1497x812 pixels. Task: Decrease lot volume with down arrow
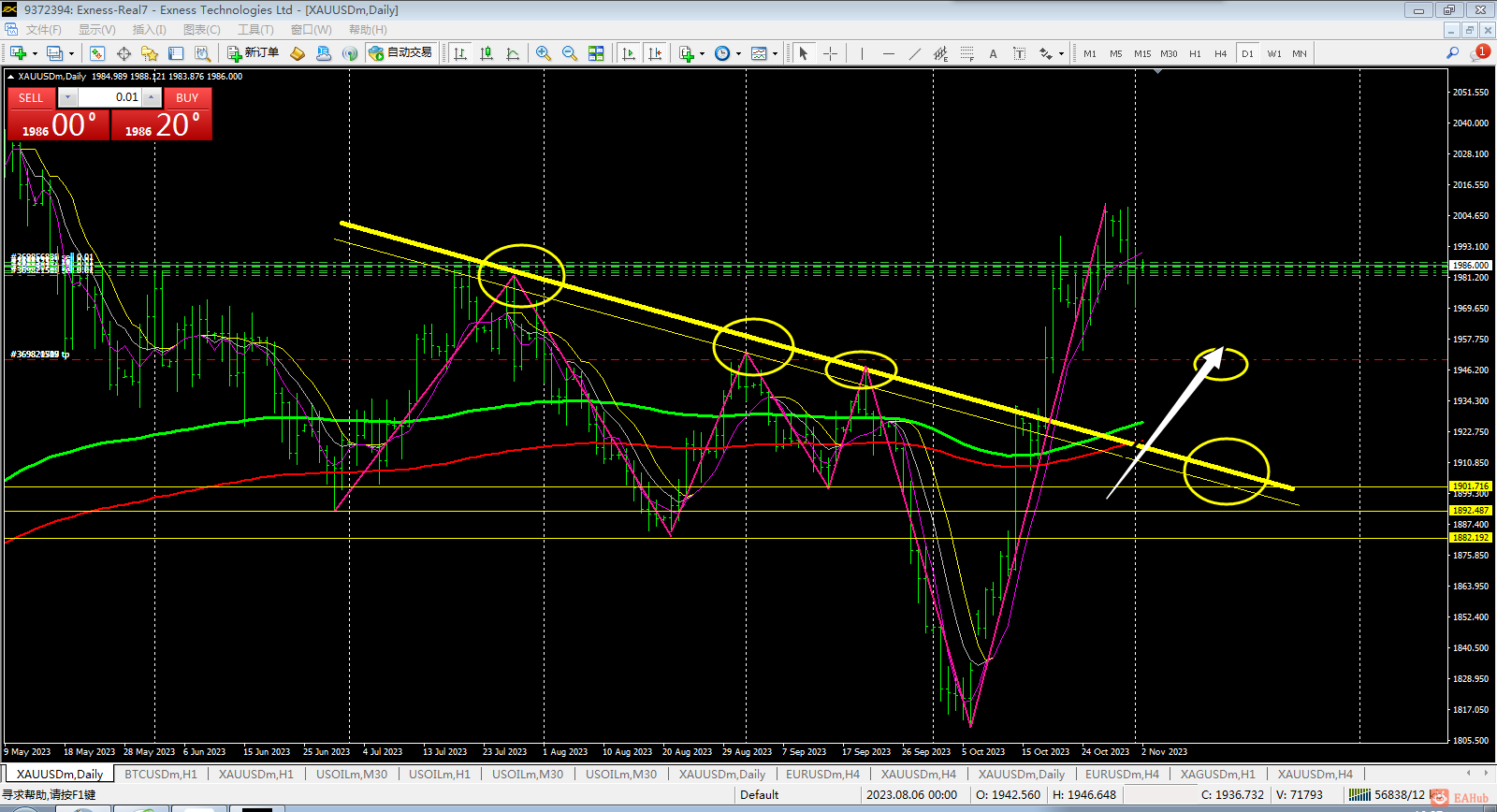[x=67, y=97]
